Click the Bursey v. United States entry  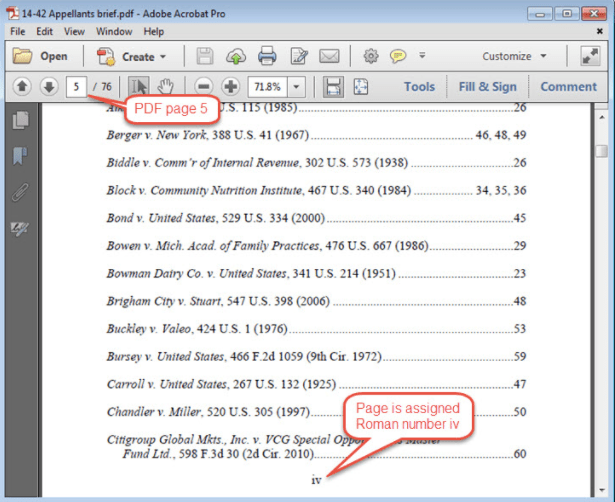tap(316, 356)
